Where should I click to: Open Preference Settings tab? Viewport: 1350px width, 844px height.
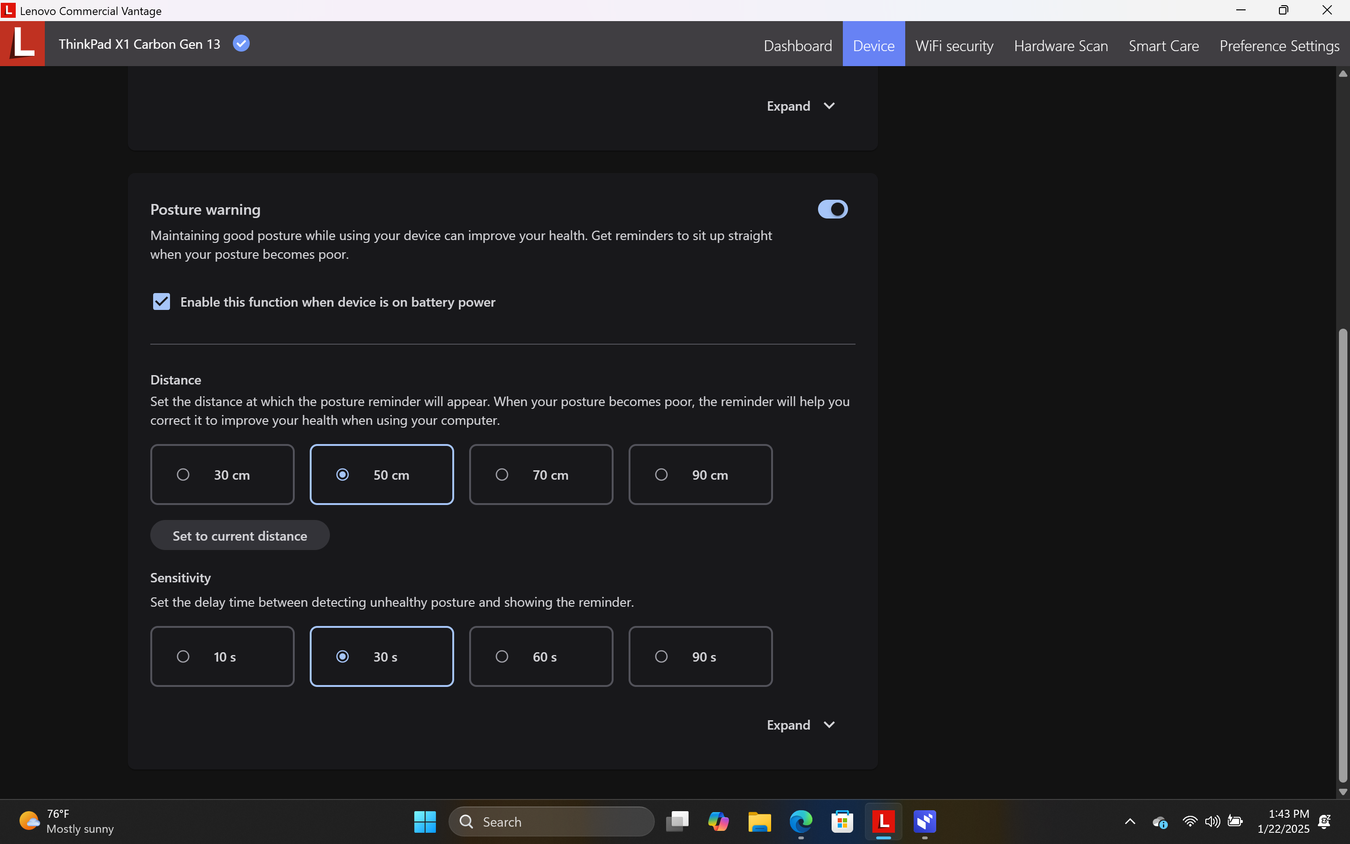(x=1279, y=45)
